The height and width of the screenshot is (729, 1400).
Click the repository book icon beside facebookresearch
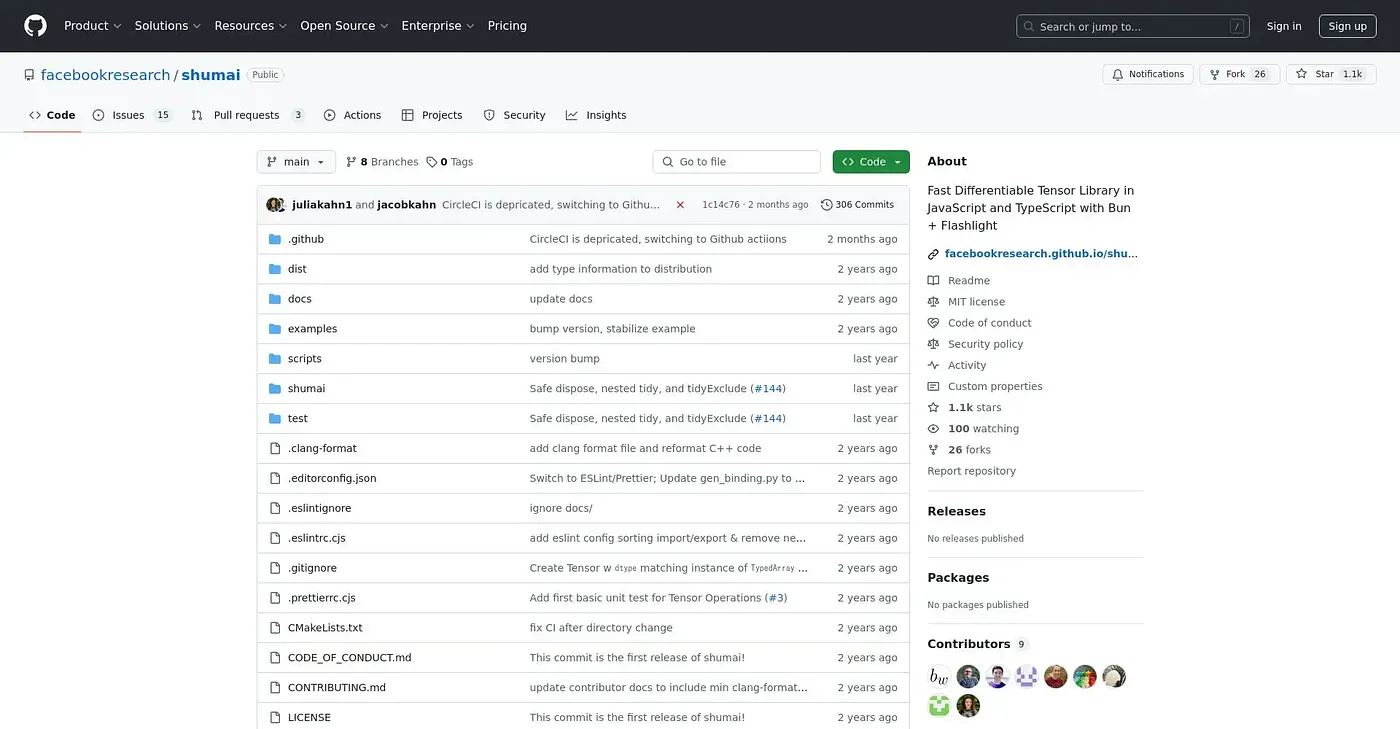click(30, 75)
